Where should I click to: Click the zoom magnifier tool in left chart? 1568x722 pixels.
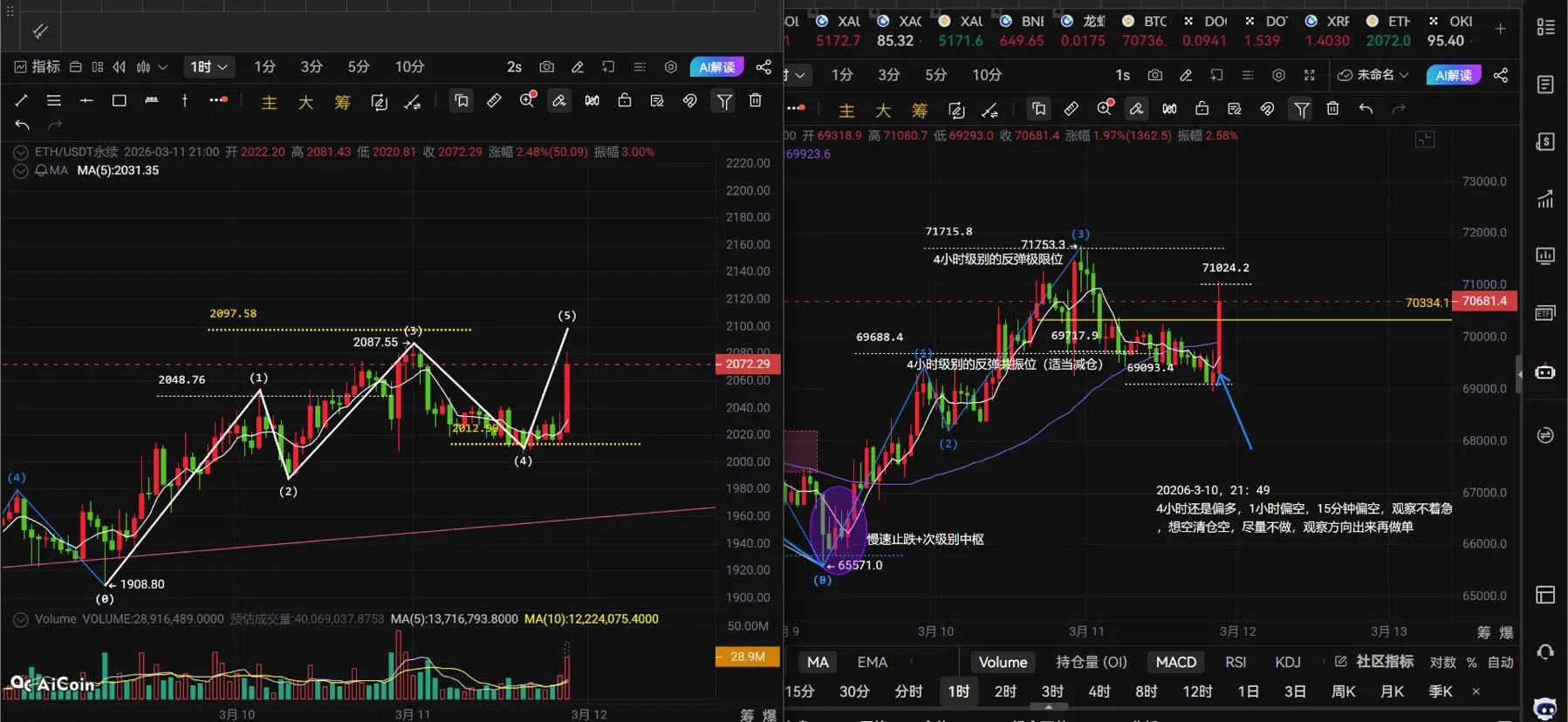tap(527, 100)
